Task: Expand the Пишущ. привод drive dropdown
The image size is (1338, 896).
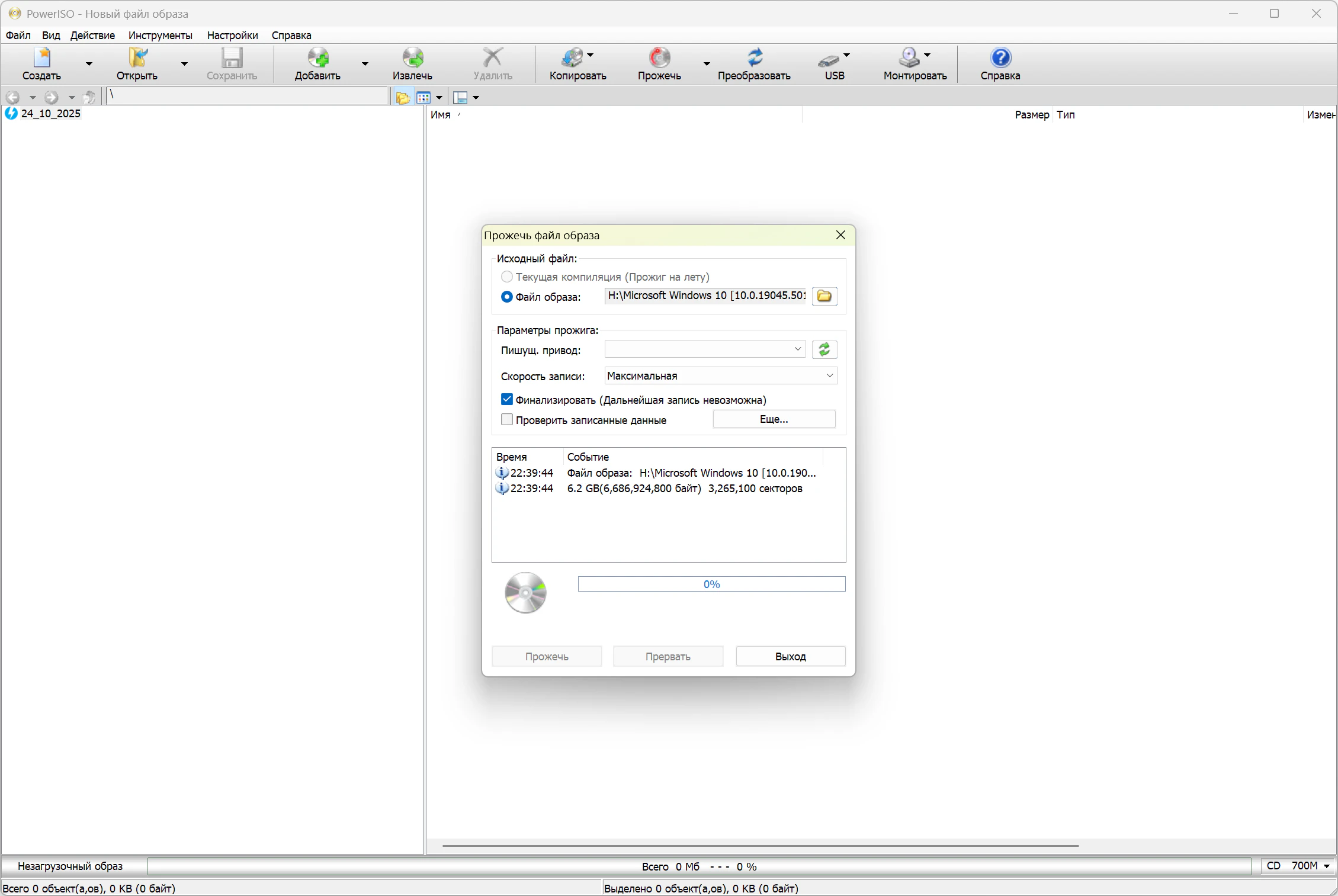Action: 797,349
